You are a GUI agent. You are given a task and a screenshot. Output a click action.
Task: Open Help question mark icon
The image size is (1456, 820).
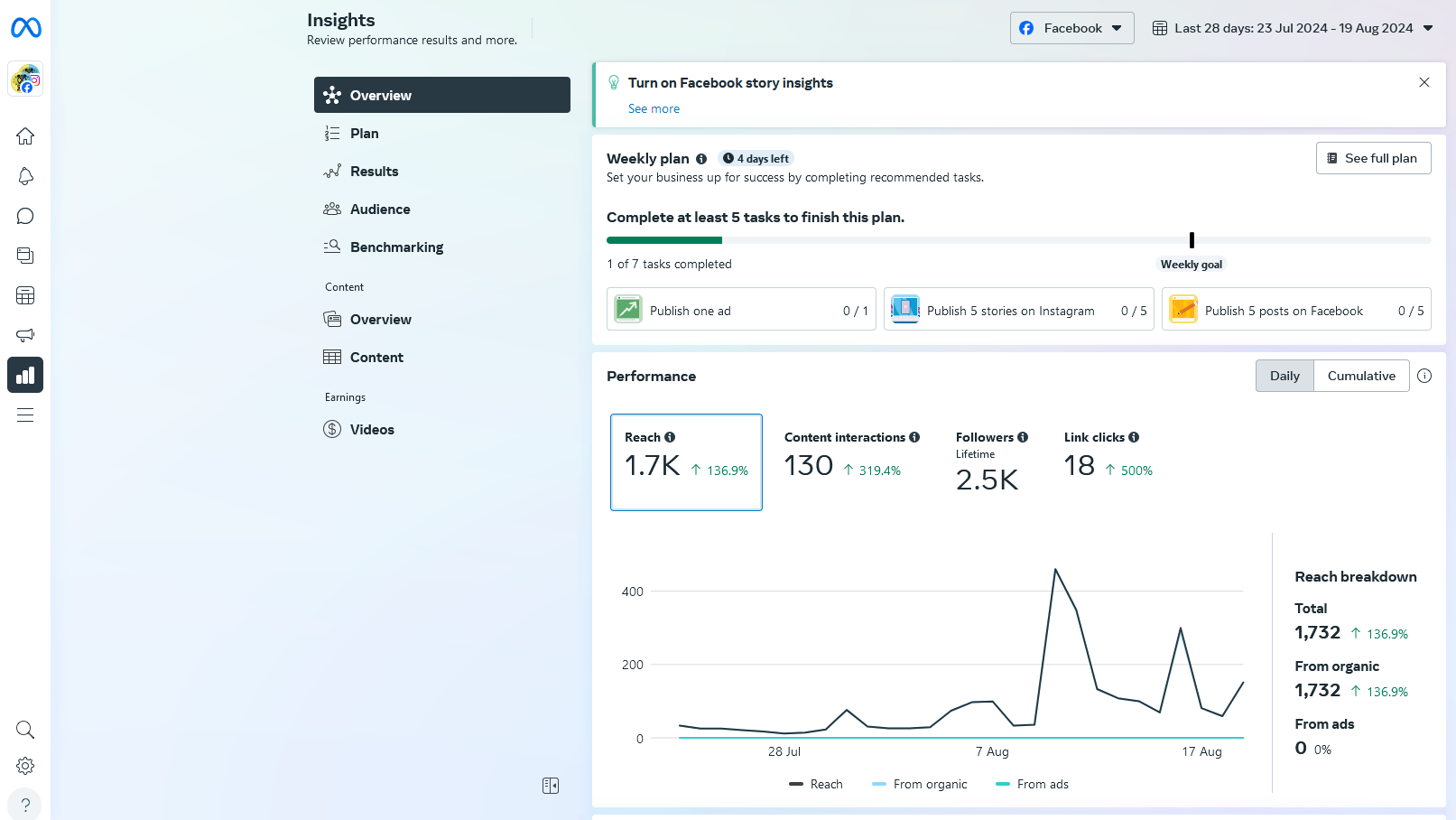25,805
